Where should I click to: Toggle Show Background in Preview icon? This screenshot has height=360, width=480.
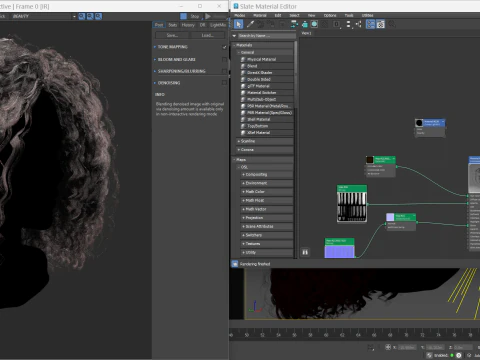[314, 24]
